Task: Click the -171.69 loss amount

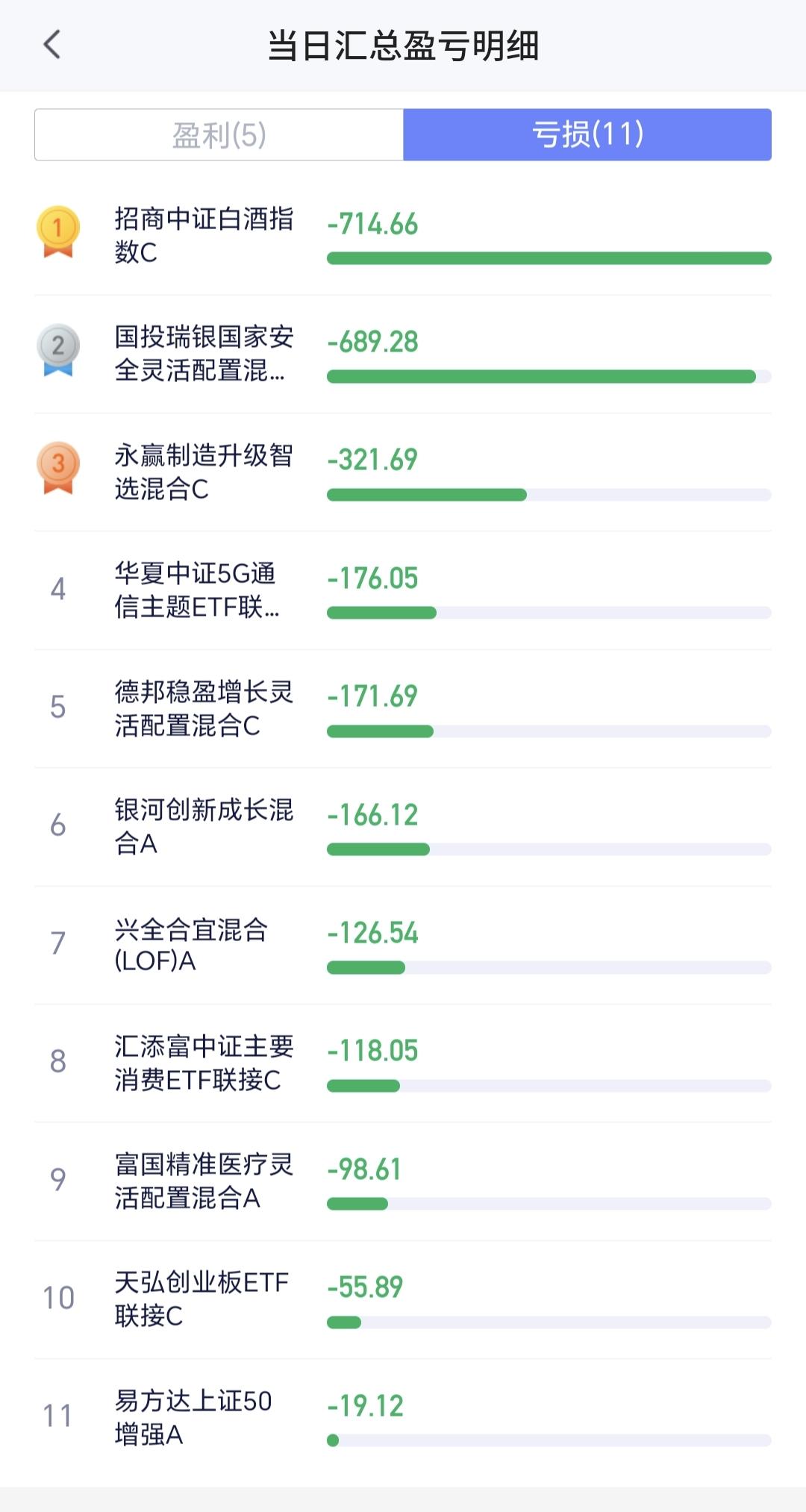Action: [x=372, y=696]
